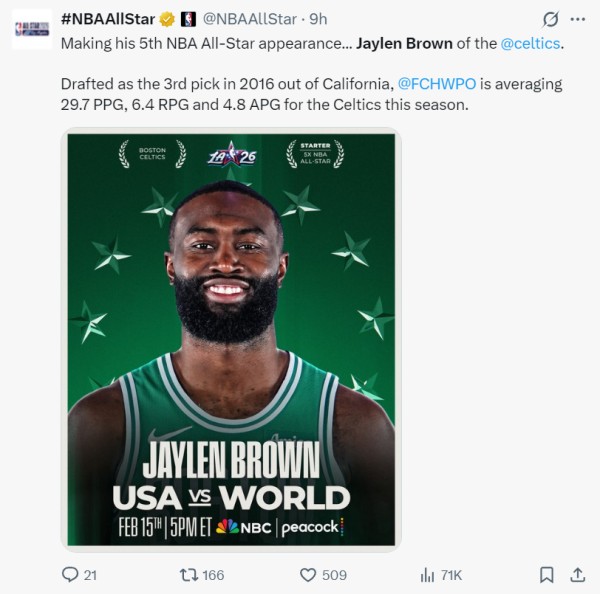This screenshot has width=600, height=594.
Task: Click the 71K views count
Action: [x=452, y=575]
